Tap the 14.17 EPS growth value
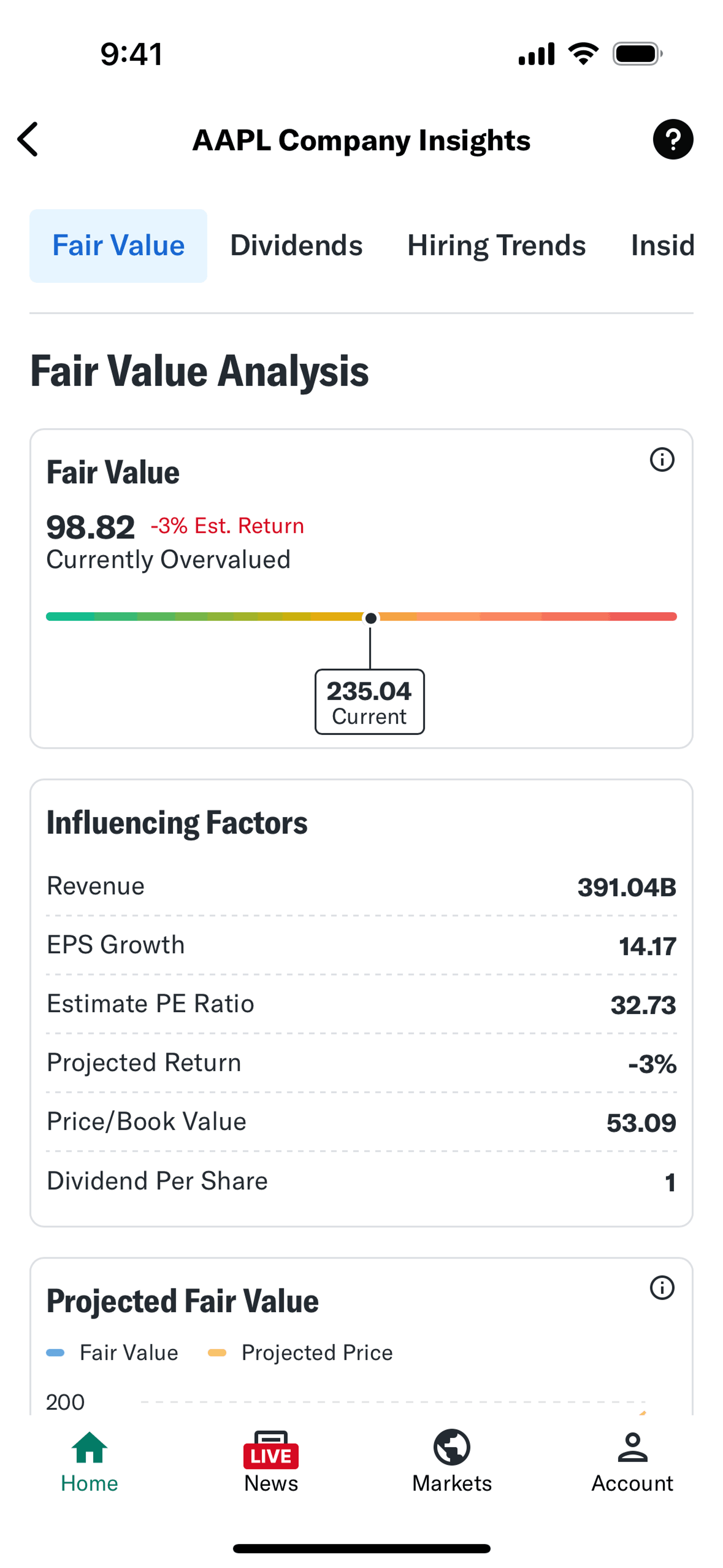The image size is (723, 1568). click(x=648, y=946)
